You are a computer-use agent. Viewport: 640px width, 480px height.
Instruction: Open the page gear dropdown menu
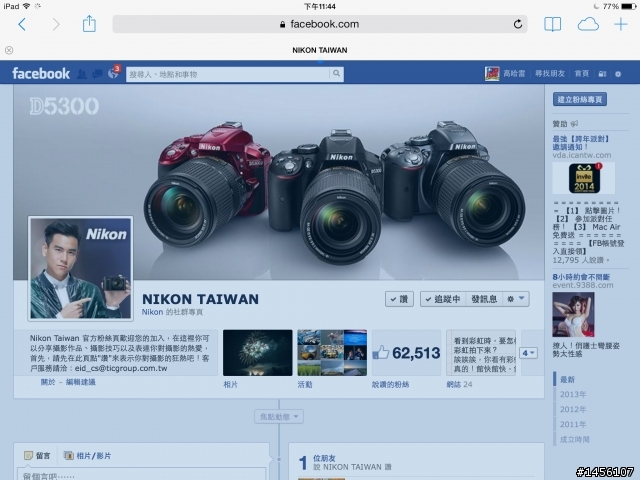(516, 299)
